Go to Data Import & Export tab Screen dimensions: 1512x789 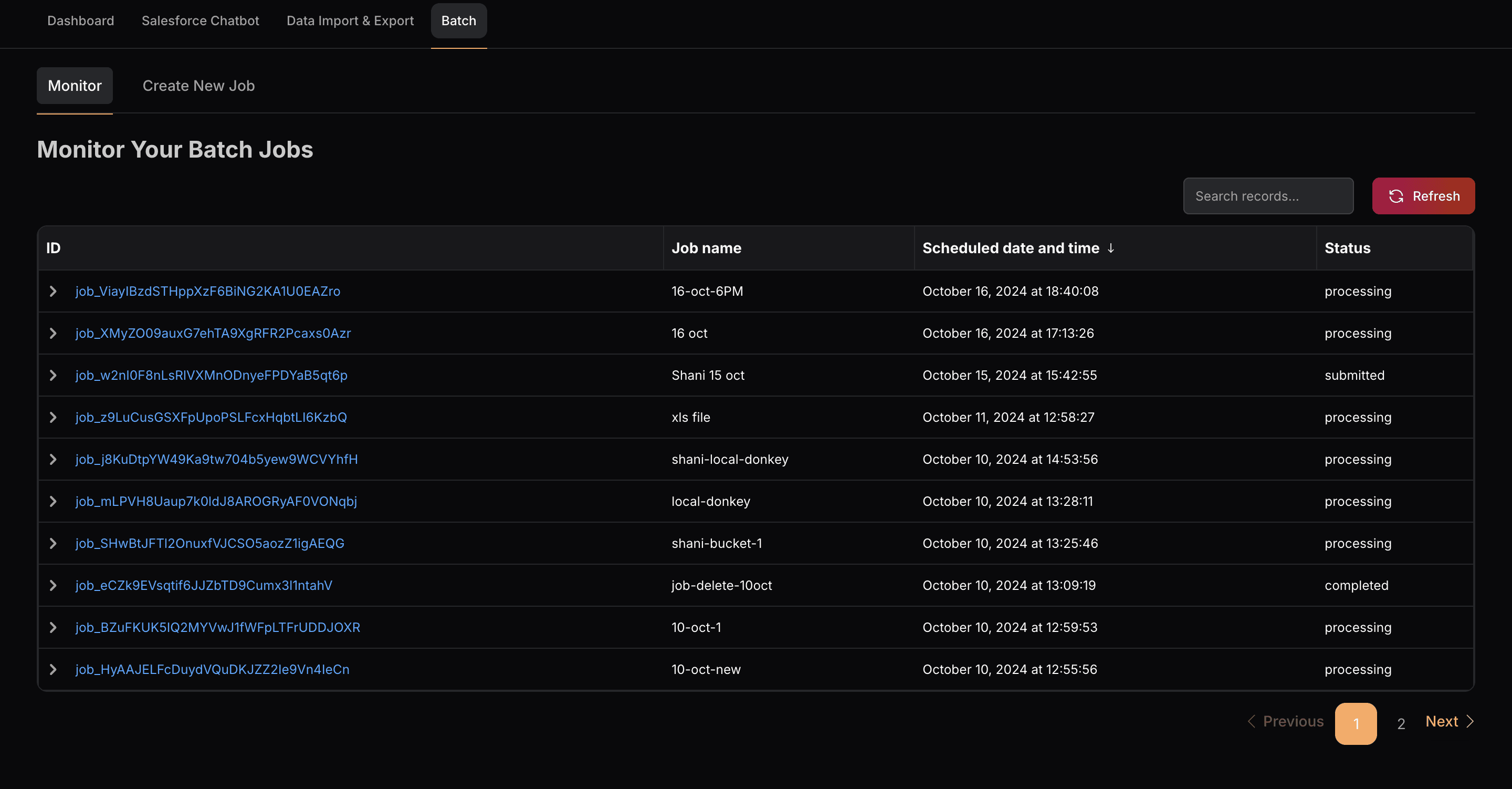(x=350, y=20)
